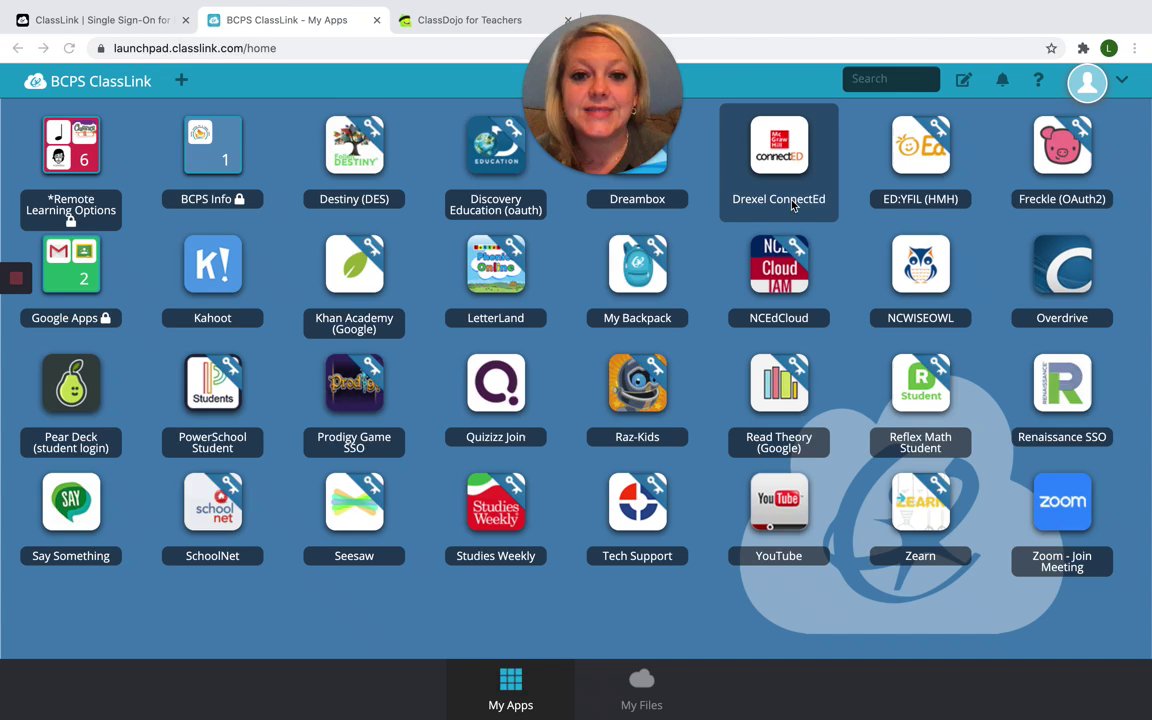Launch the Renaissance SSO app
This screenshot has height=720, width=1152.
click(1062, 384)
